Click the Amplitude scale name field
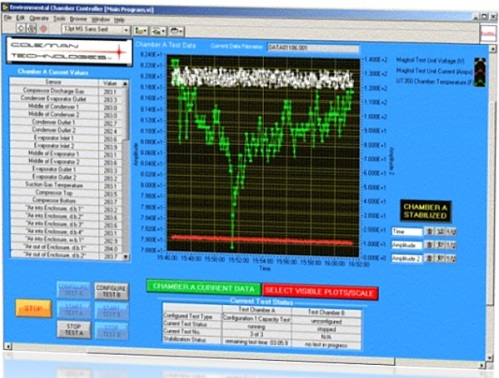Viewport: 499px width, 378px height. 407,245
